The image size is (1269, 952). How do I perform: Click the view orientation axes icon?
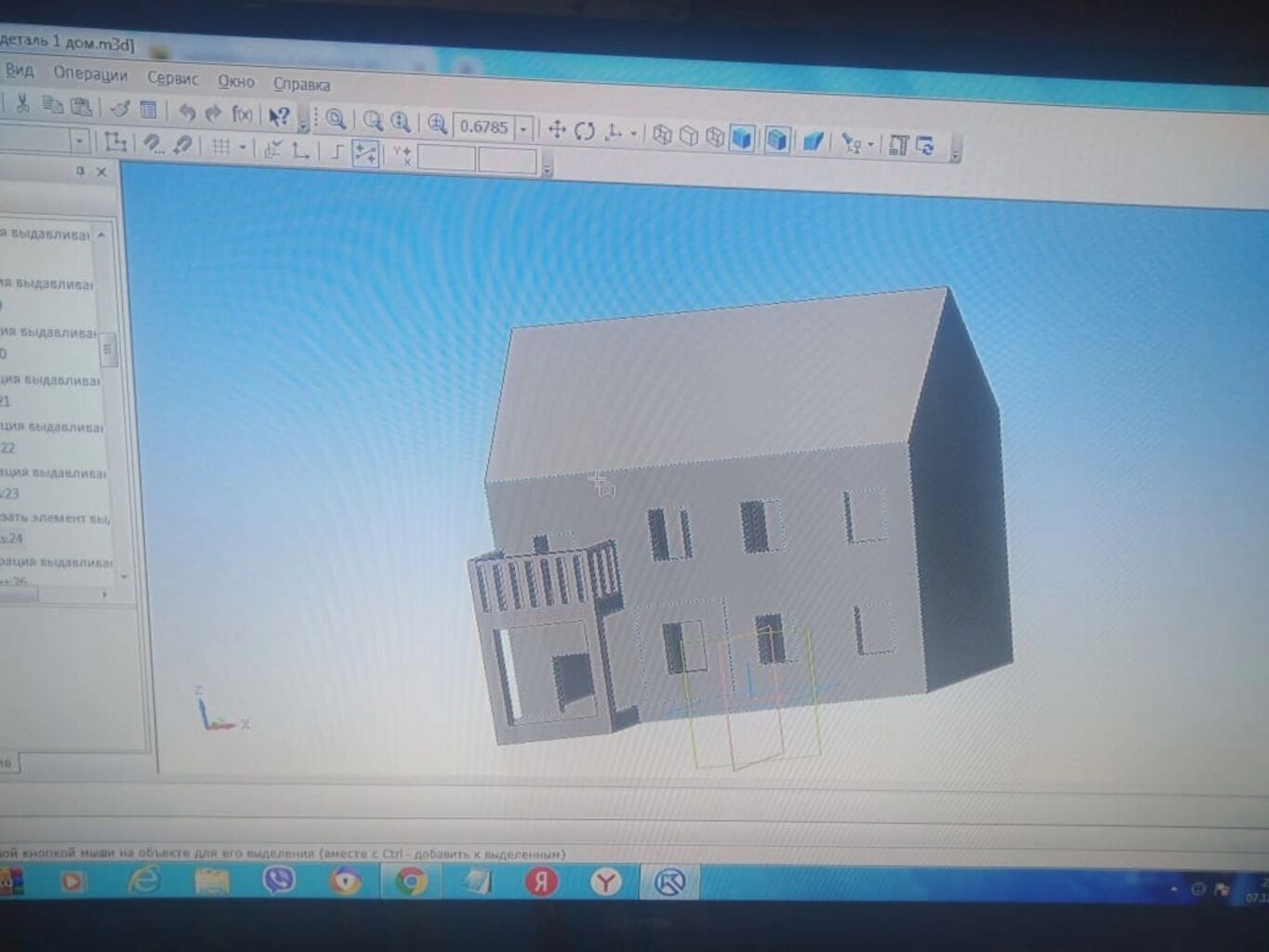click(614, 131)
